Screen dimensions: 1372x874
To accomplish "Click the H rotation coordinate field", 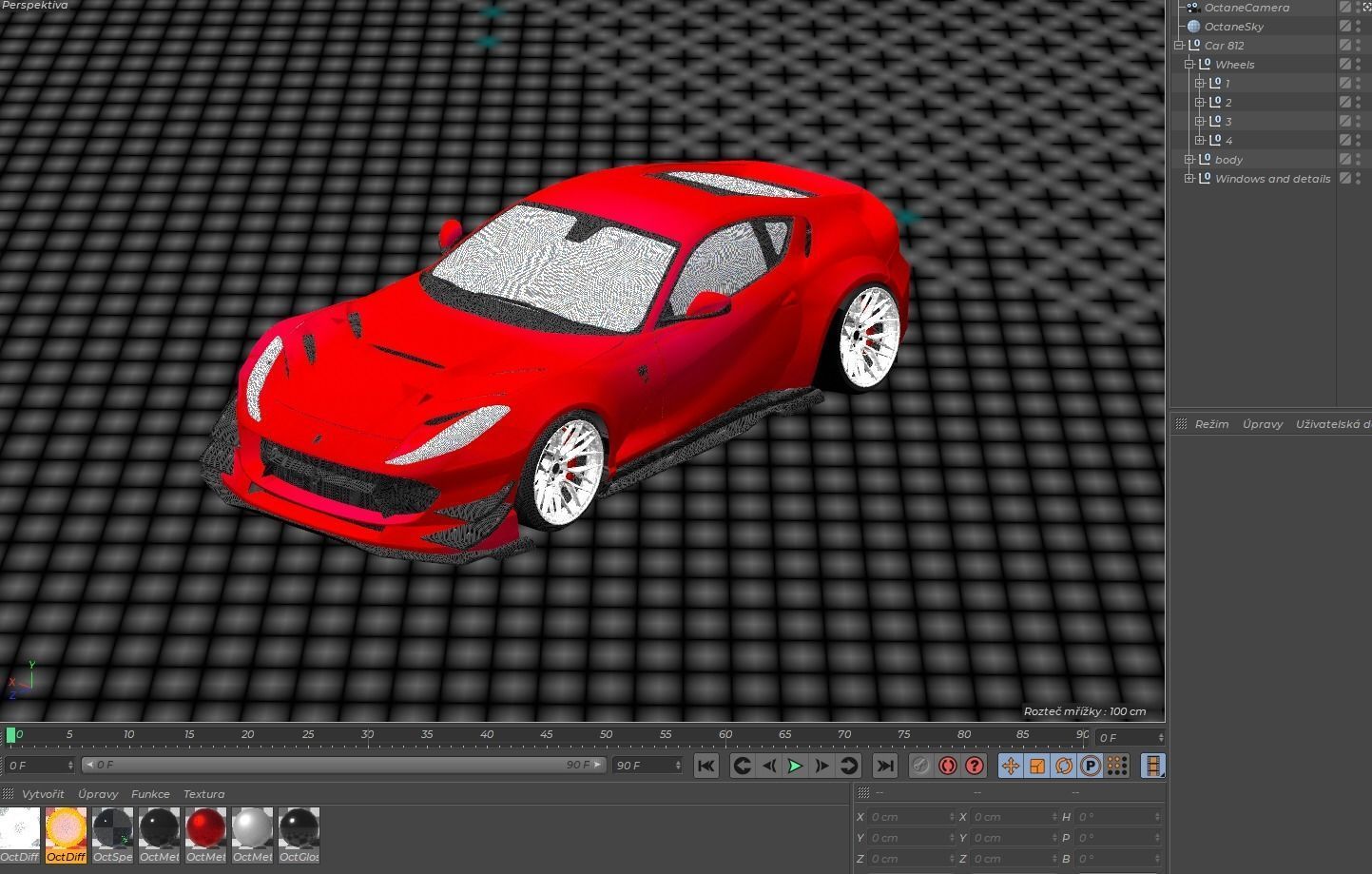I will tap(1116, 817).
